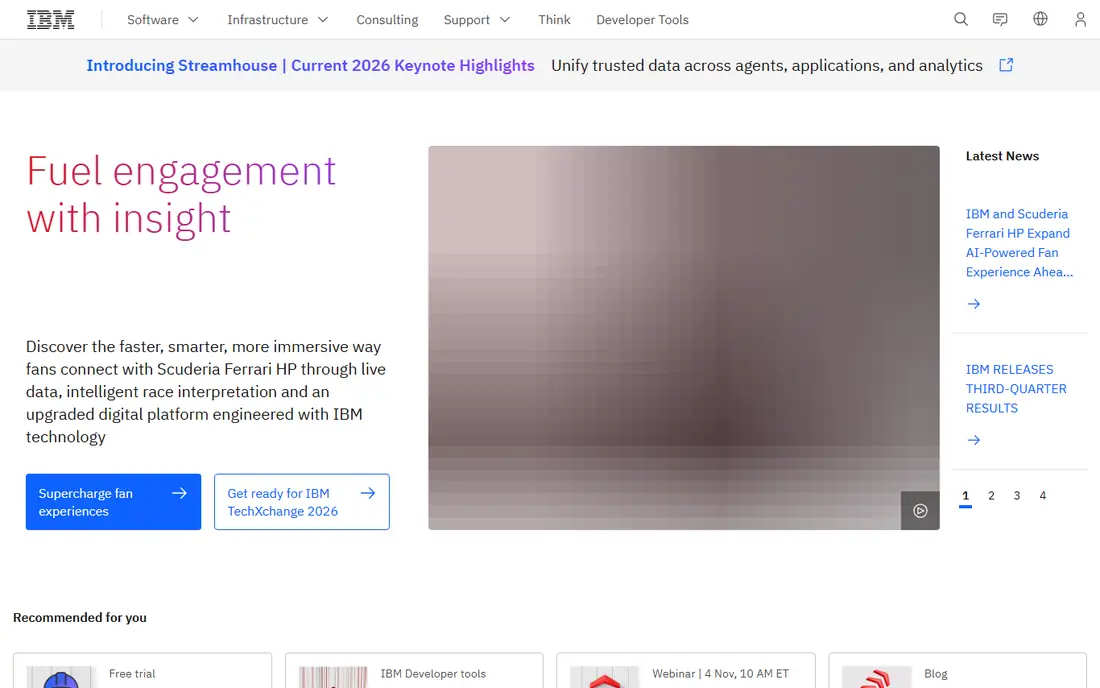1100x688 pixels.
Task: Open the globe region selector icon
Action: [x=1040, y=19]
